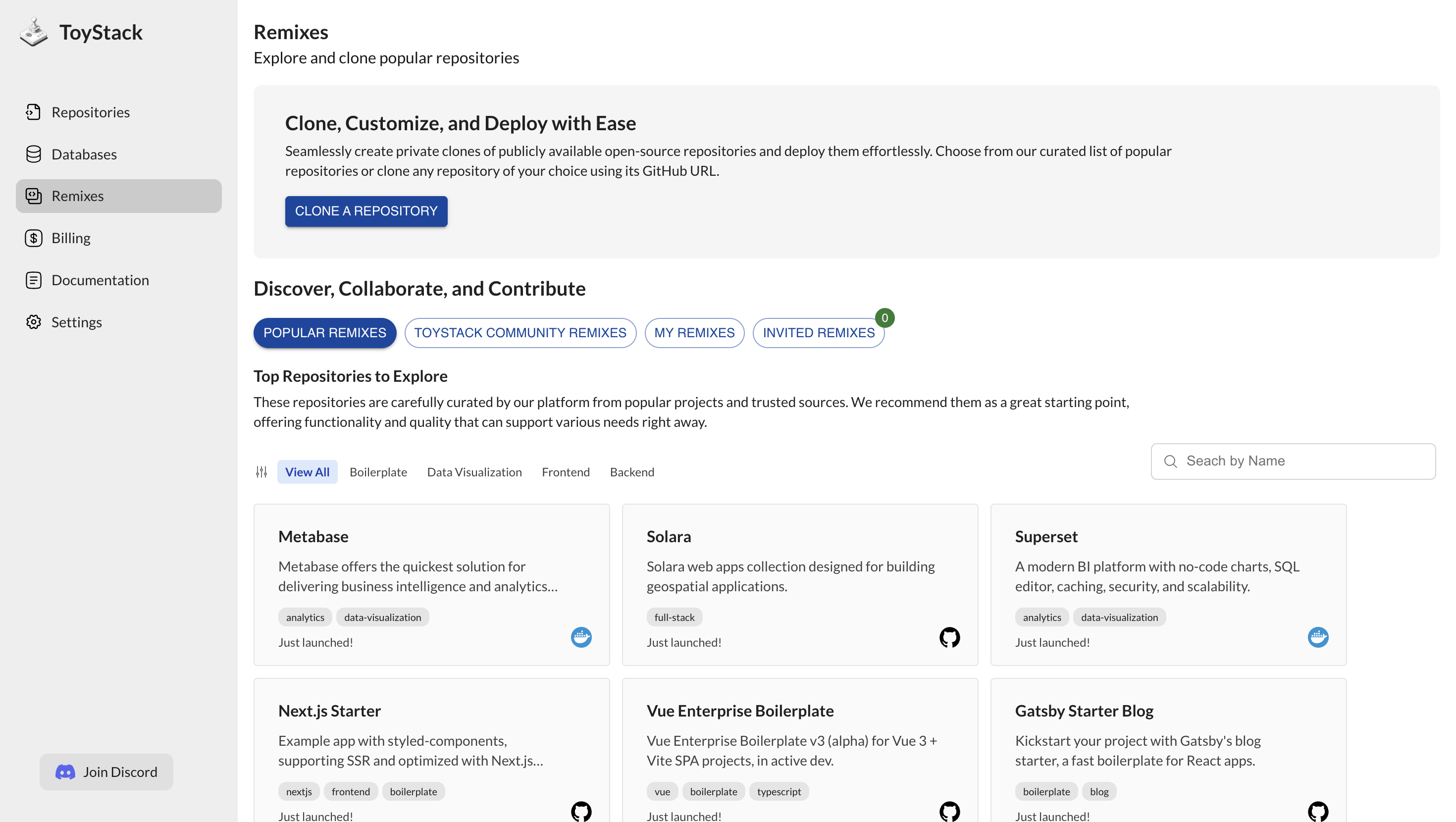Click GitHub icon on Solara card
Viewport: 1456px width, 822px height.
tap(949, 637)
